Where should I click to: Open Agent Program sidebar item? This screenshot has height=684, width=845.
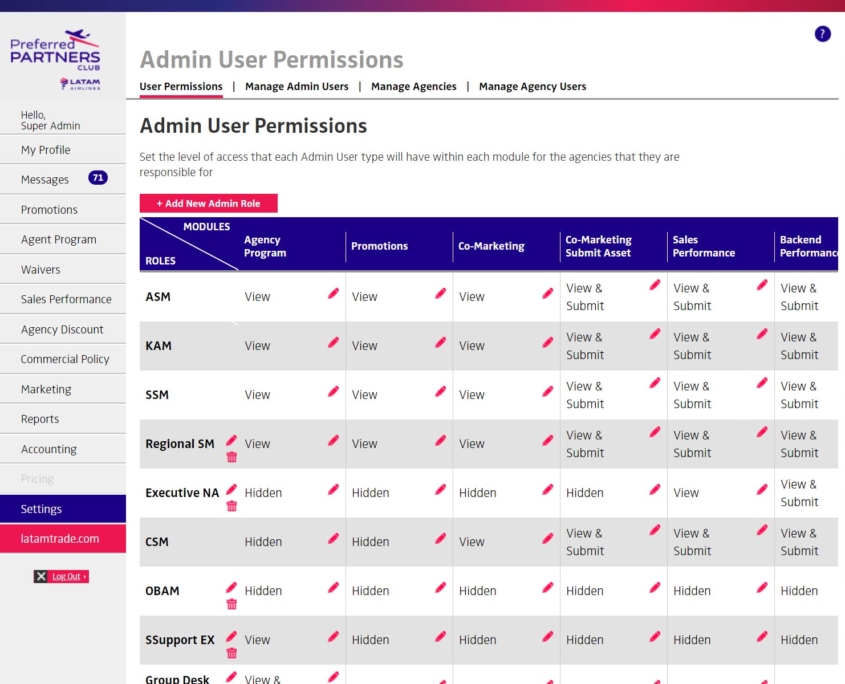click(63, 239)
